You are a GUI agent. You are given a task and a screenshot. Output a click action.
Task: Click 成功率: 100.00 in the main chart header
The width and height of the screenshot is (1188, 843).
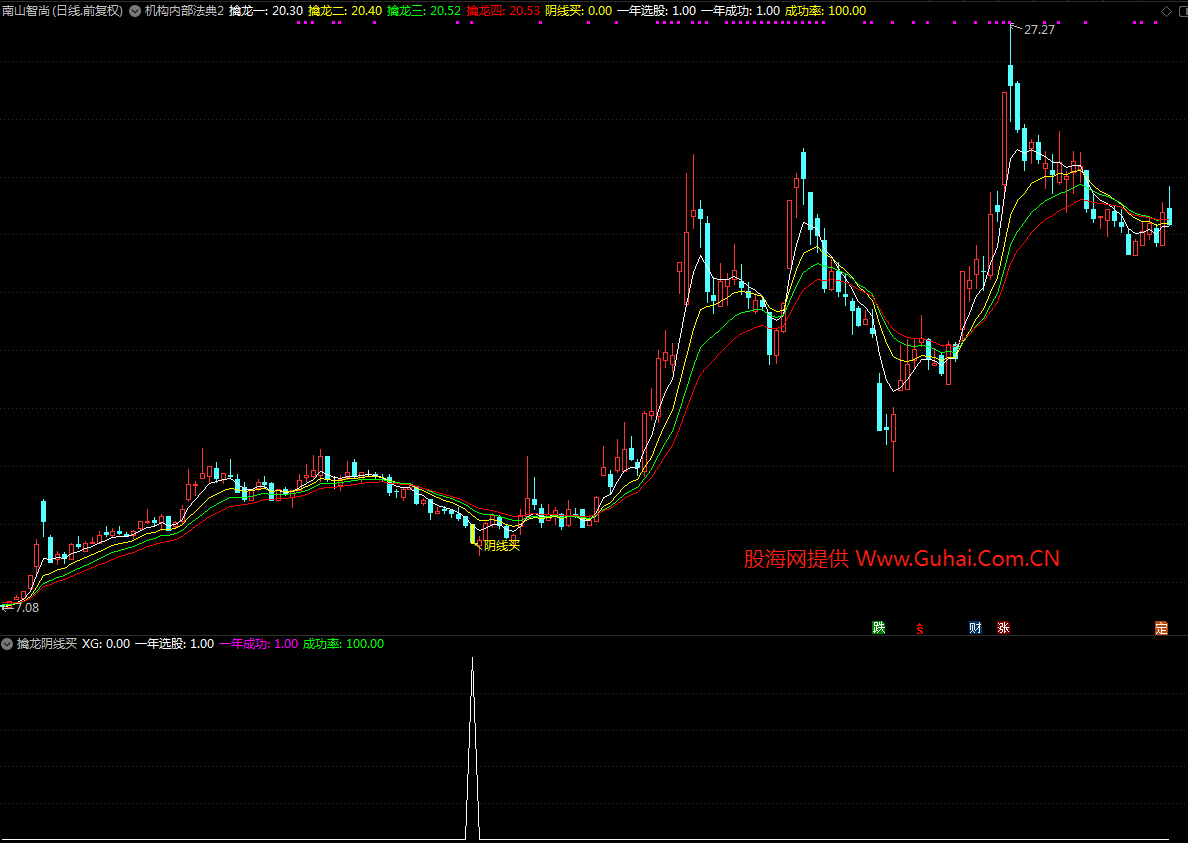tap(825, 11)
